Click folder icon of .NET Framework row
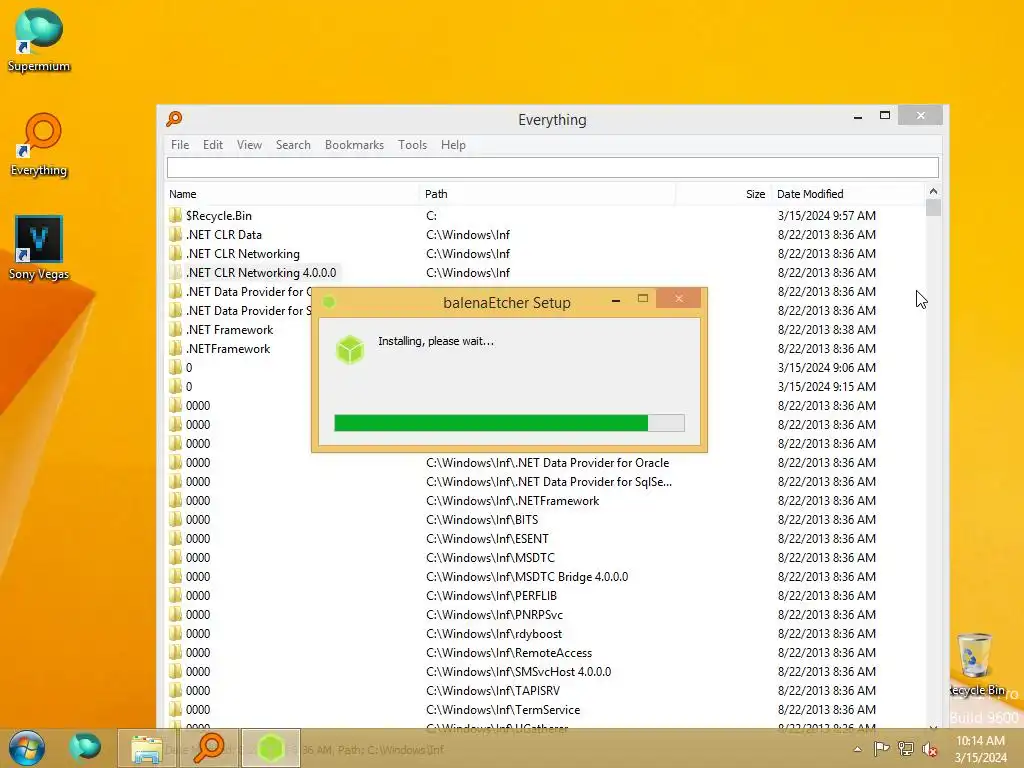The height and width of the screenshot is (768, 1024). 175,330
